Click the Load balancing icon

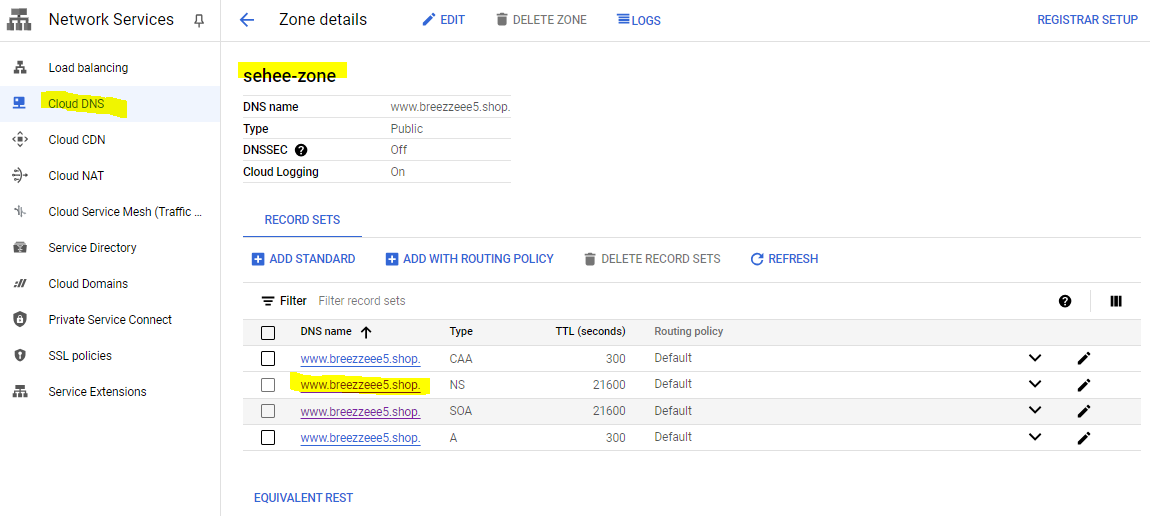click(x=20, y=67)
